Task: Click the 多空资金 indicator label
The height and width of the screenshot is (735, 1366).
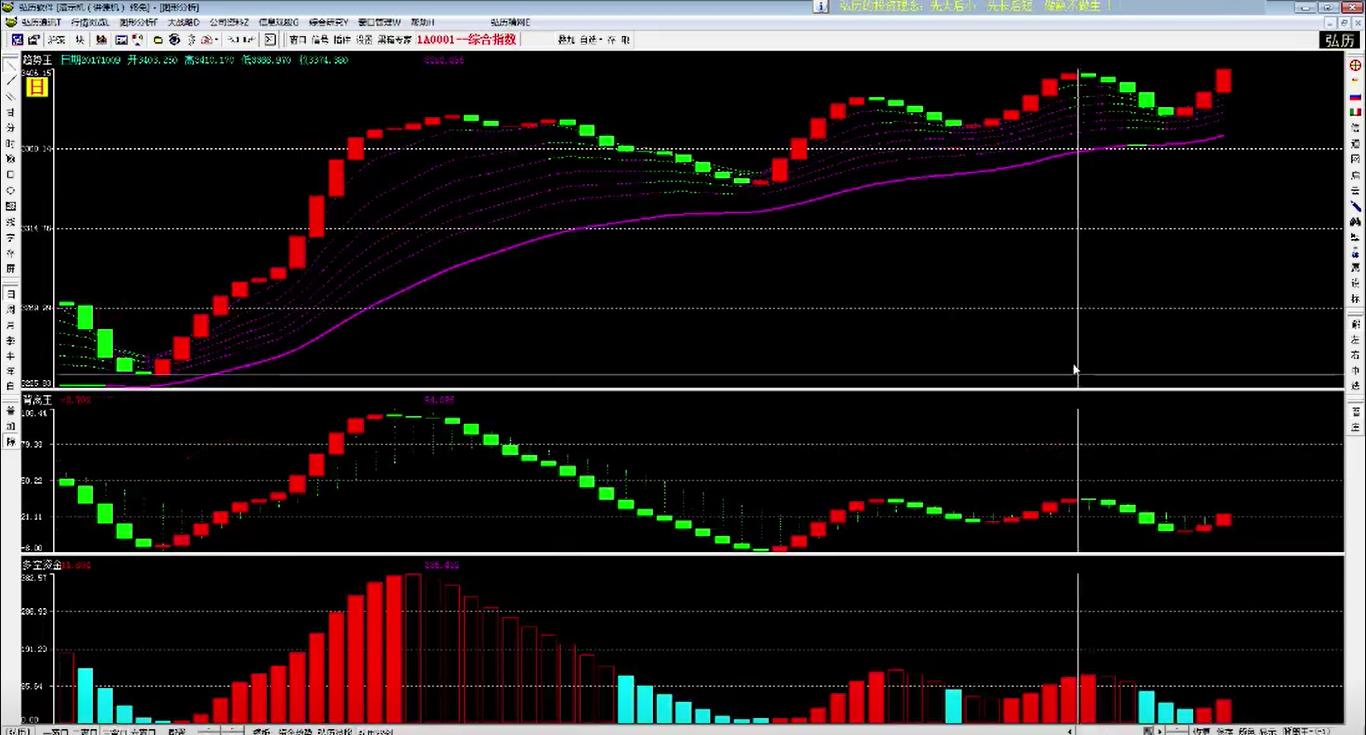Action: coord(41,565)
